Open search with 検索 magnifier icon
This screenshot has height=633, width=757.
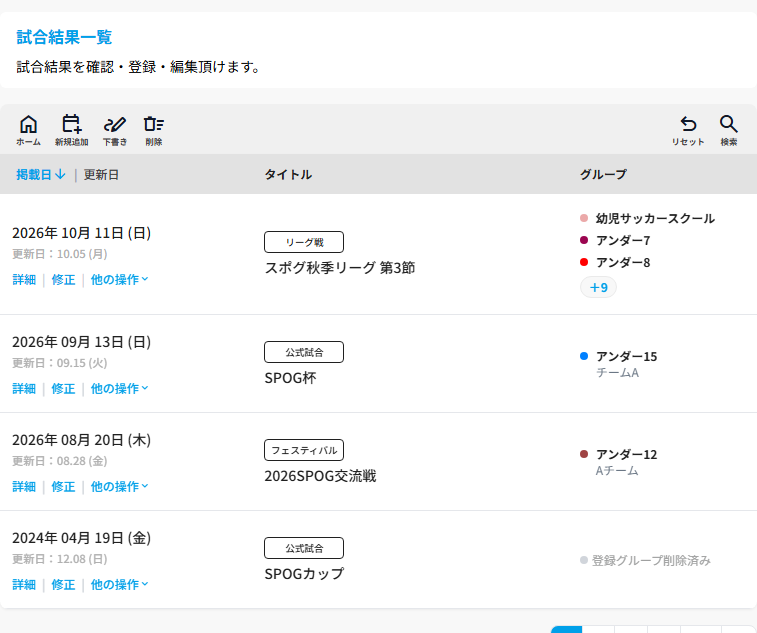point(729,130)
